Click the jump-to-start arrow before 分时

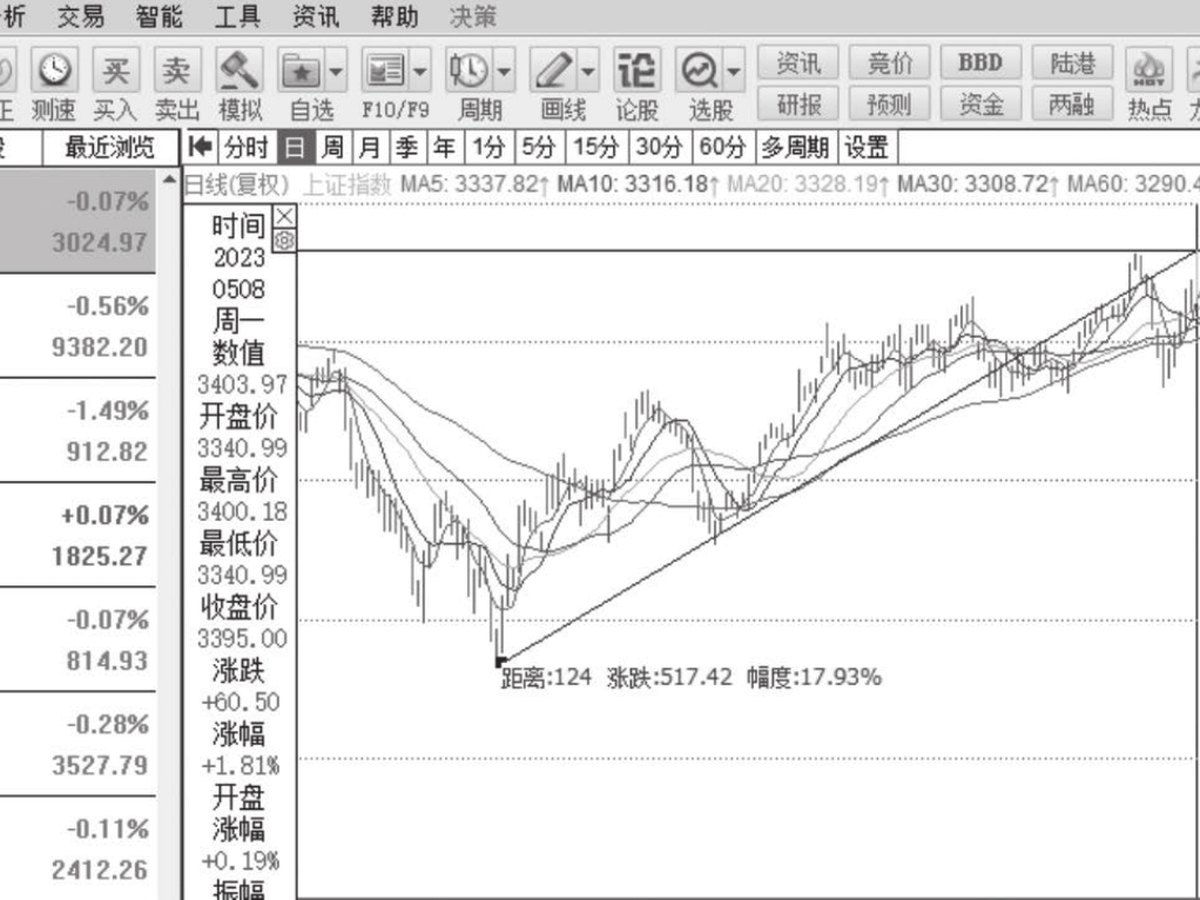200,148
